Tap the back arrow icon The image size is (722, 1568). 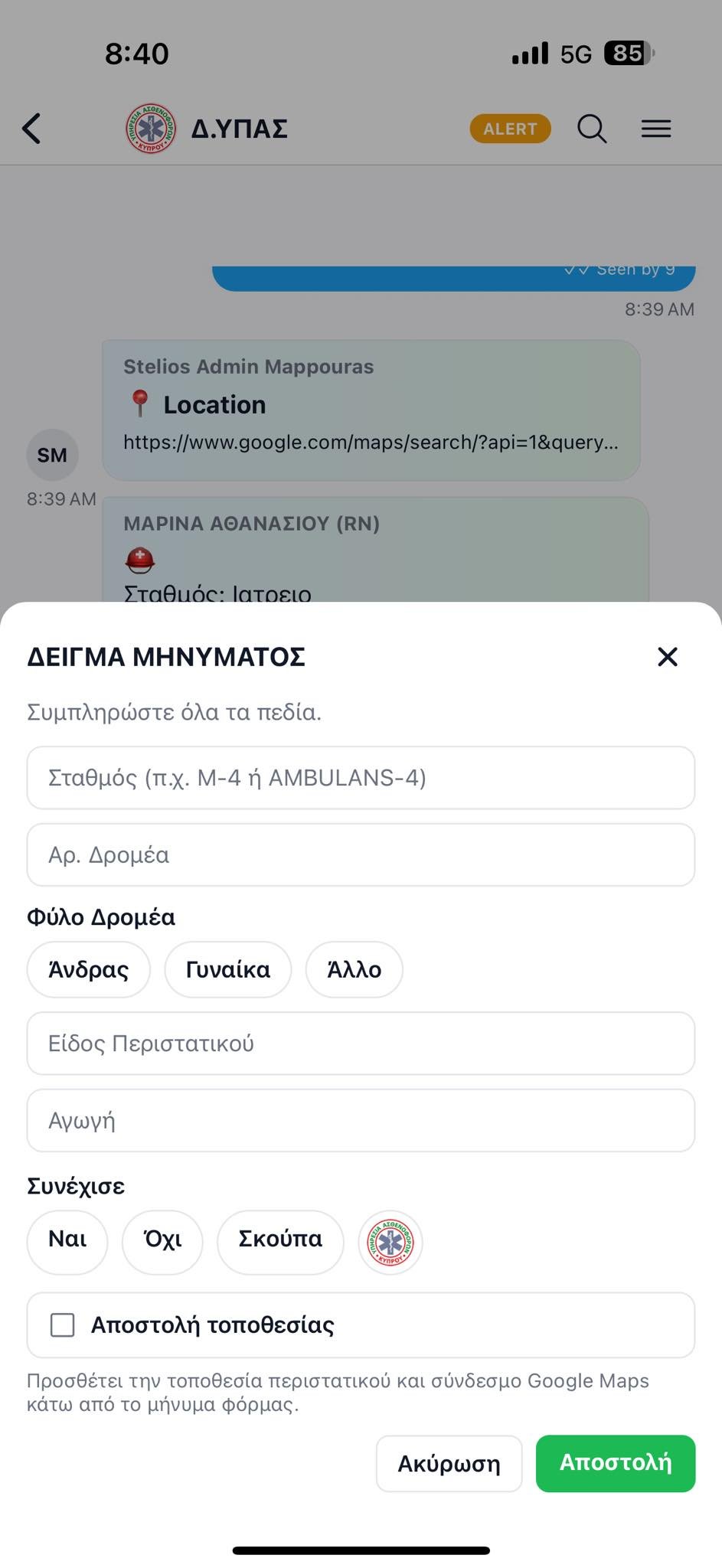32,129
